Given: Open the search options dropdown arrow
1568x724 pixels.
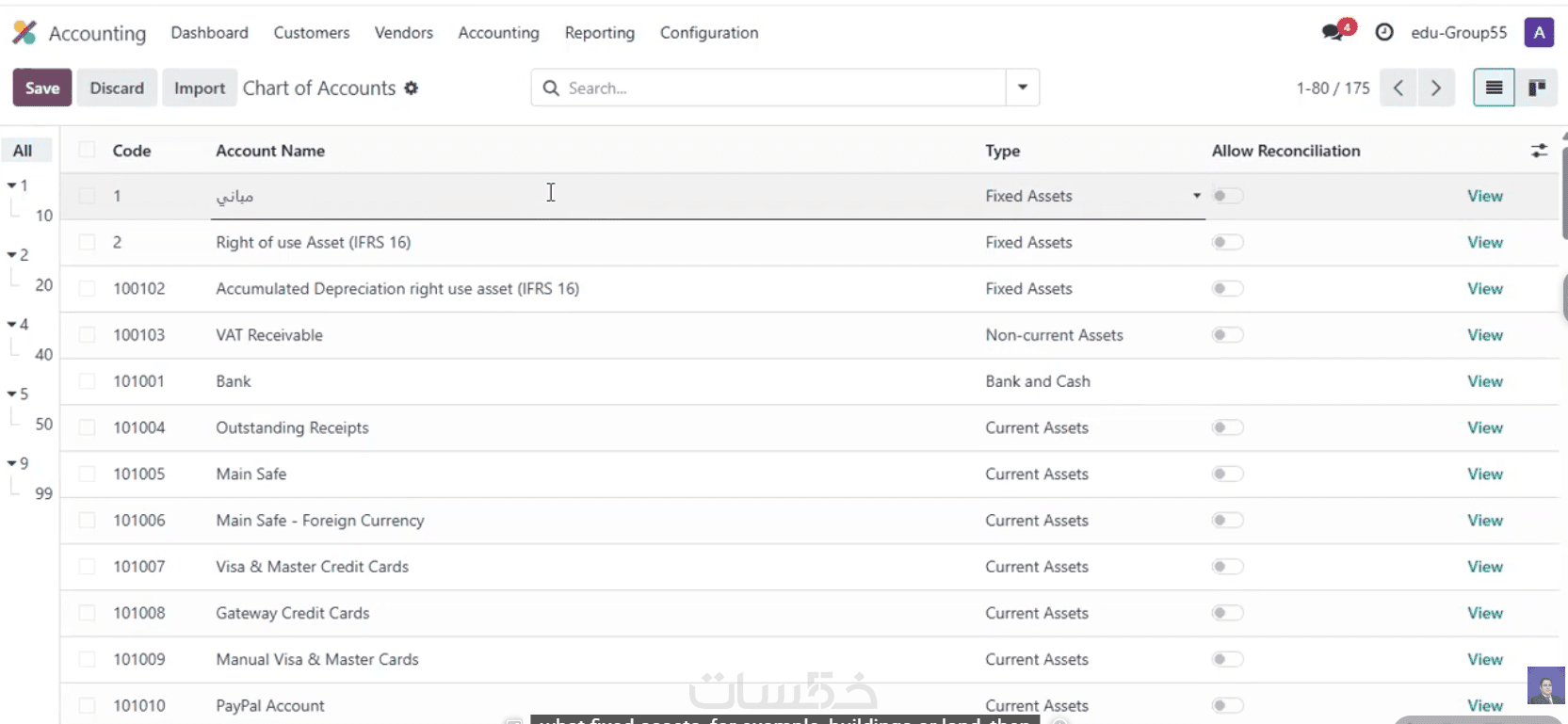Looking at the screenshot, I should click(x=1023, y=88).
